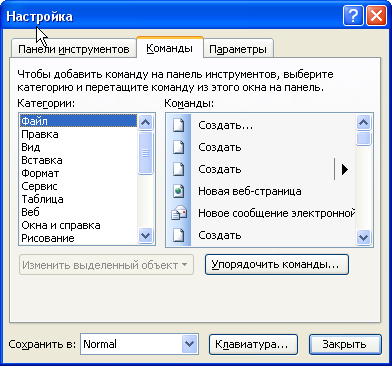Select the "Новая веб-страница" command

(x=261, y=191)
